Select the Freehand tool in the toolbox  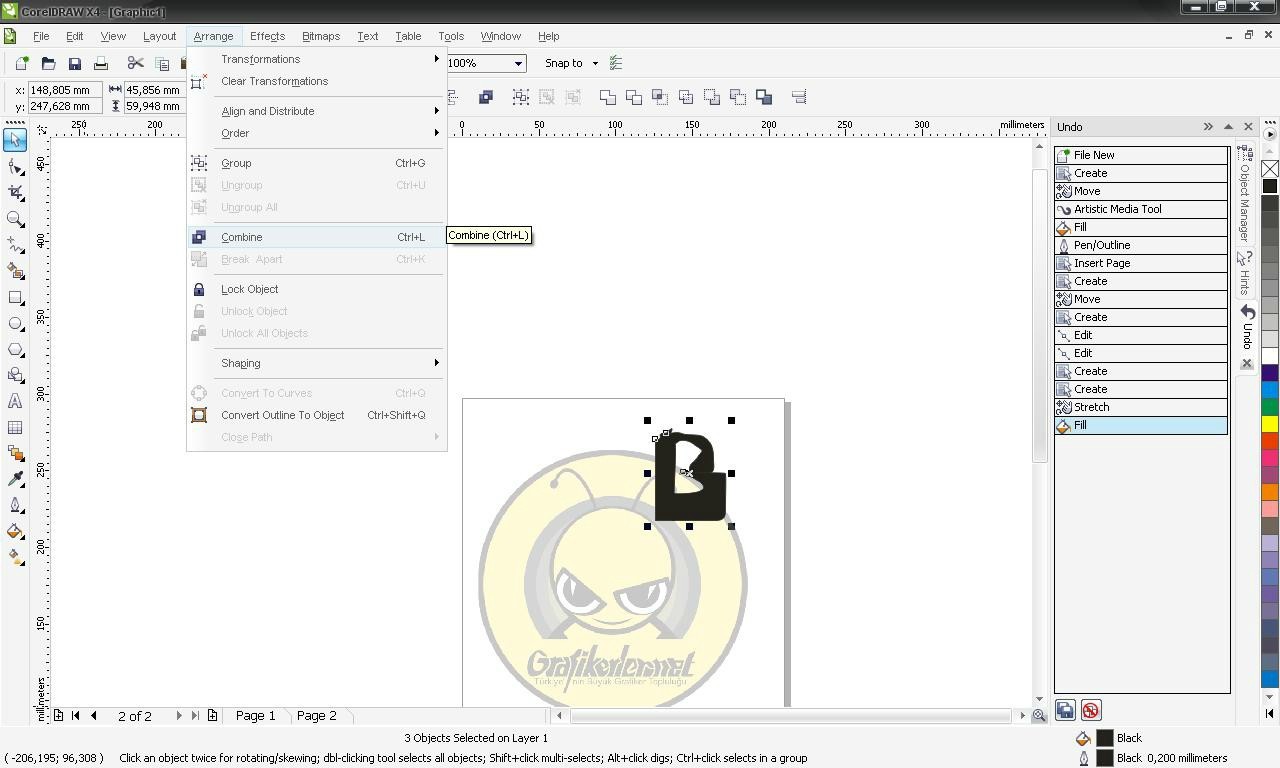click(15, 244)
